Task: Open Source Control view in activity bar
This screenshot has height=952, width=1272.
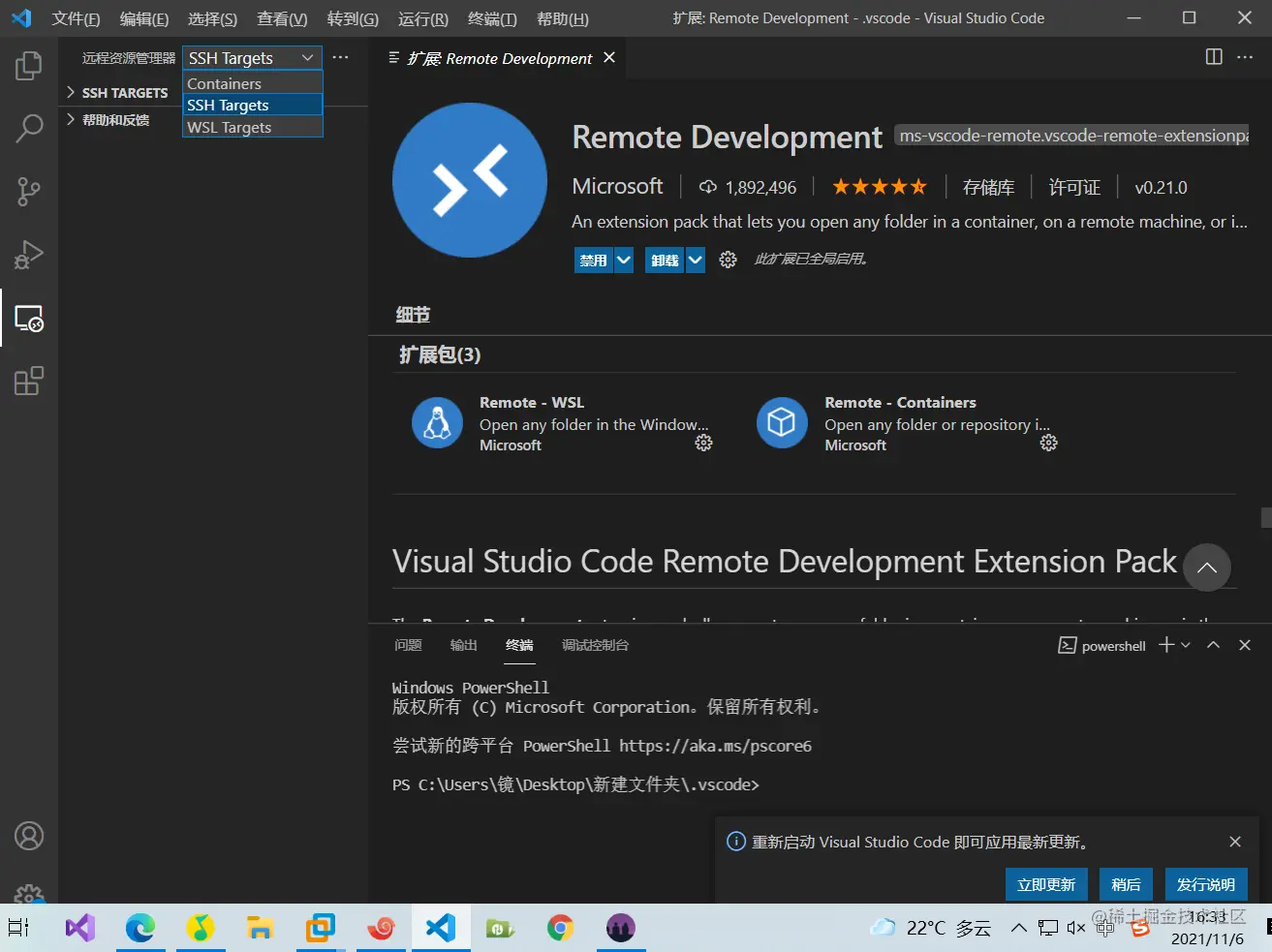Action: pyautogui.click(x=29, y=192)
